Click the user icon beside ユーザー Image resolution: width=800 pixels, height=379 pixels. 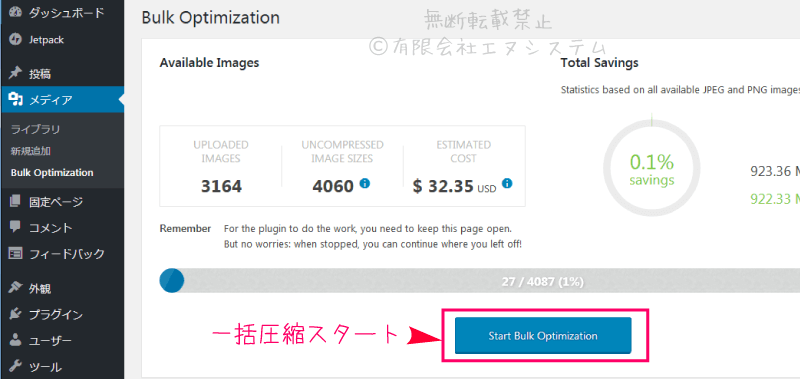(16, 340)
